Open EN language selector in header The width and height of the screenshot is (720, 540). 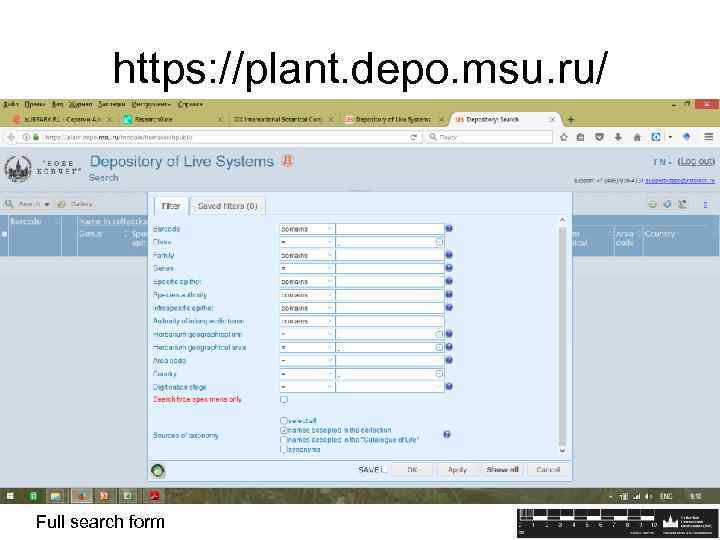[x=662, y=162]
